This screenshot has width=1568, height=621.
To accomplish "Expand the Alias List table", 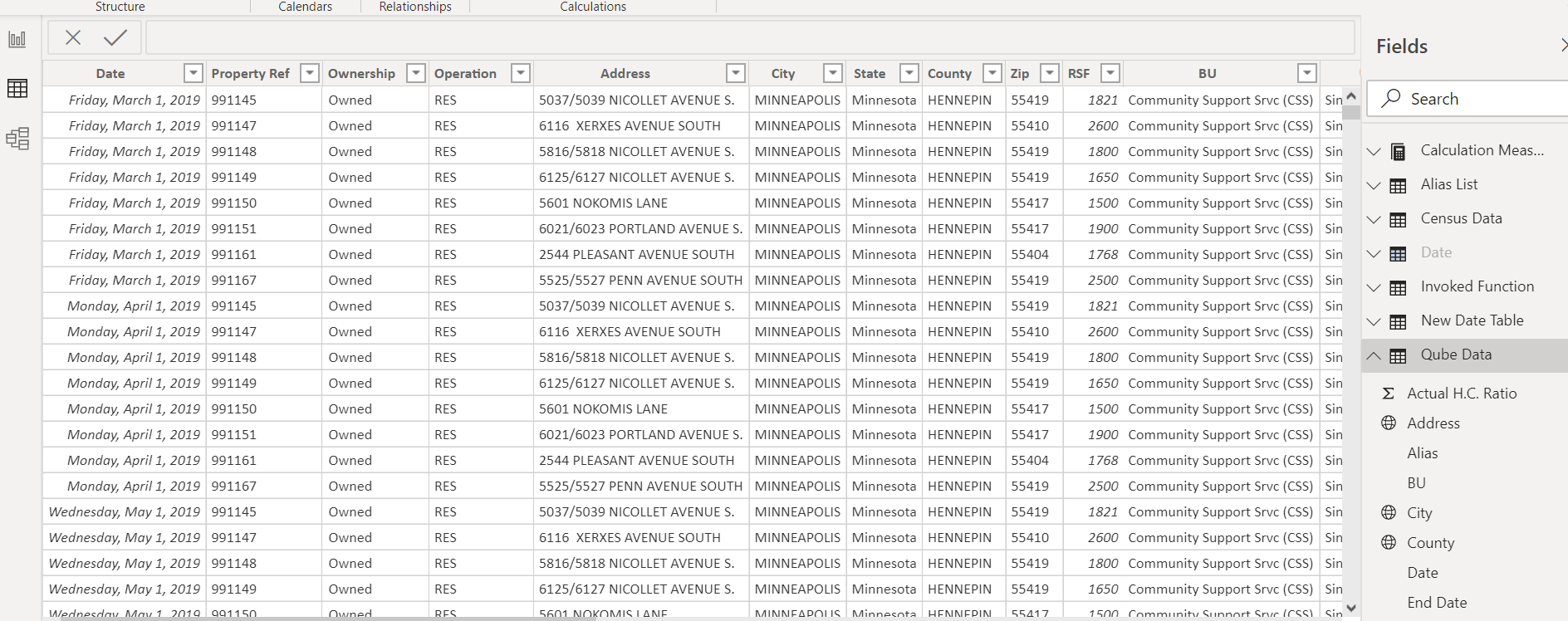I will click(1374, 185).
